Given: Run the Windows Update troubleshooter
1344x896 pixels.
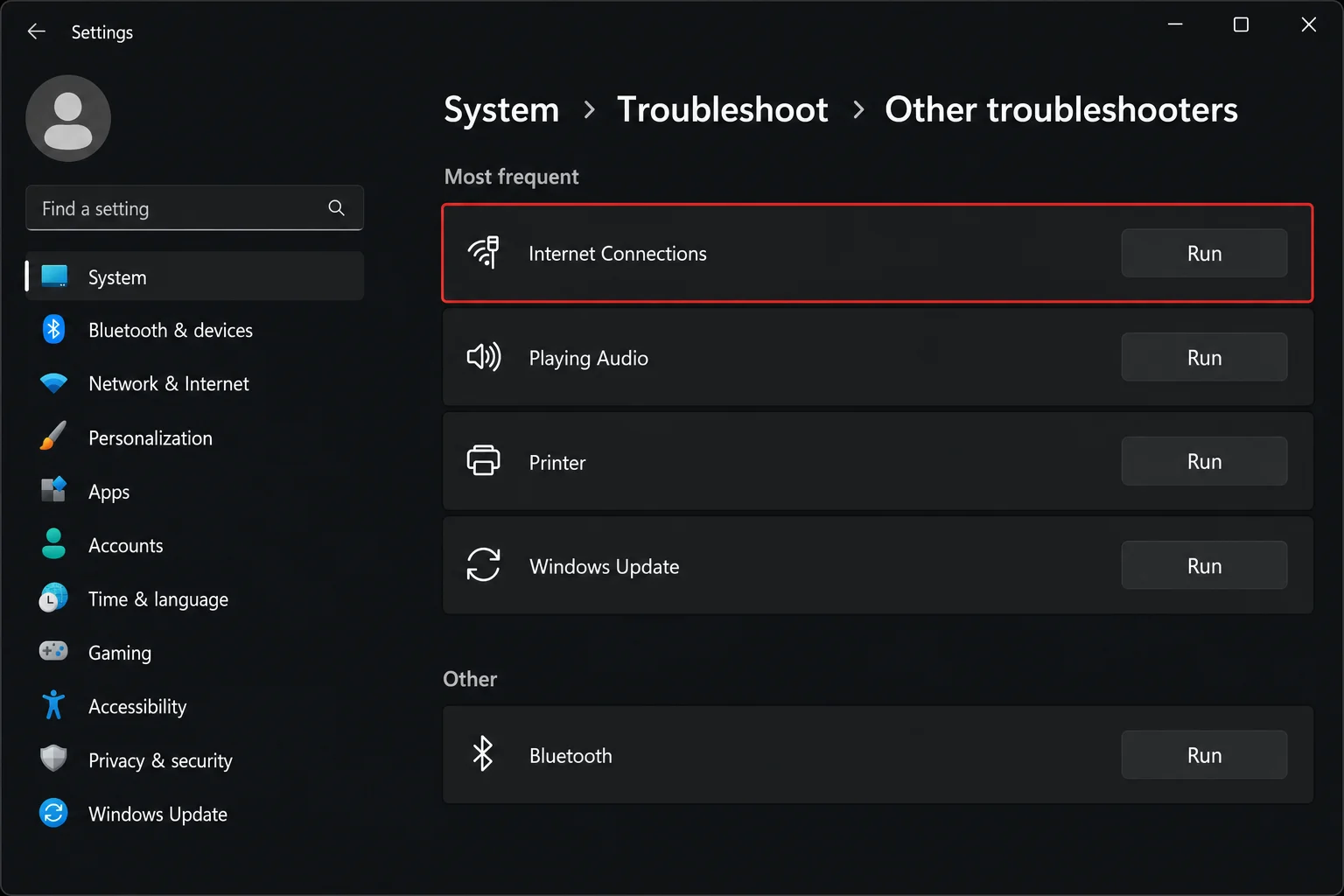Looking at the screenshot, I should (1204, 565).
